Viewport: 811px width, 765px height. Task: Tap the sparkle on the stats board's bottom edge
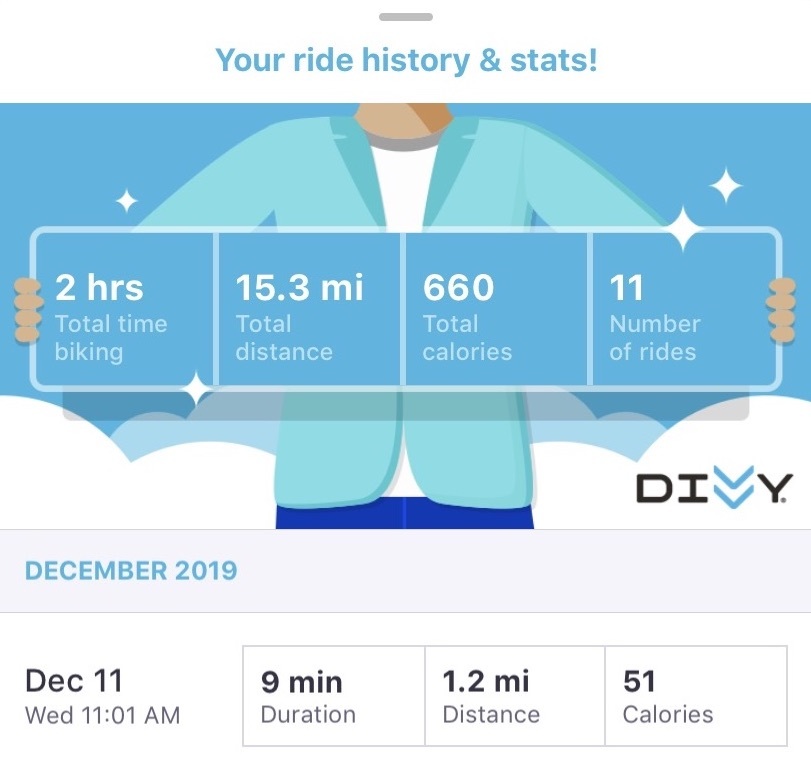pos(197,387)
